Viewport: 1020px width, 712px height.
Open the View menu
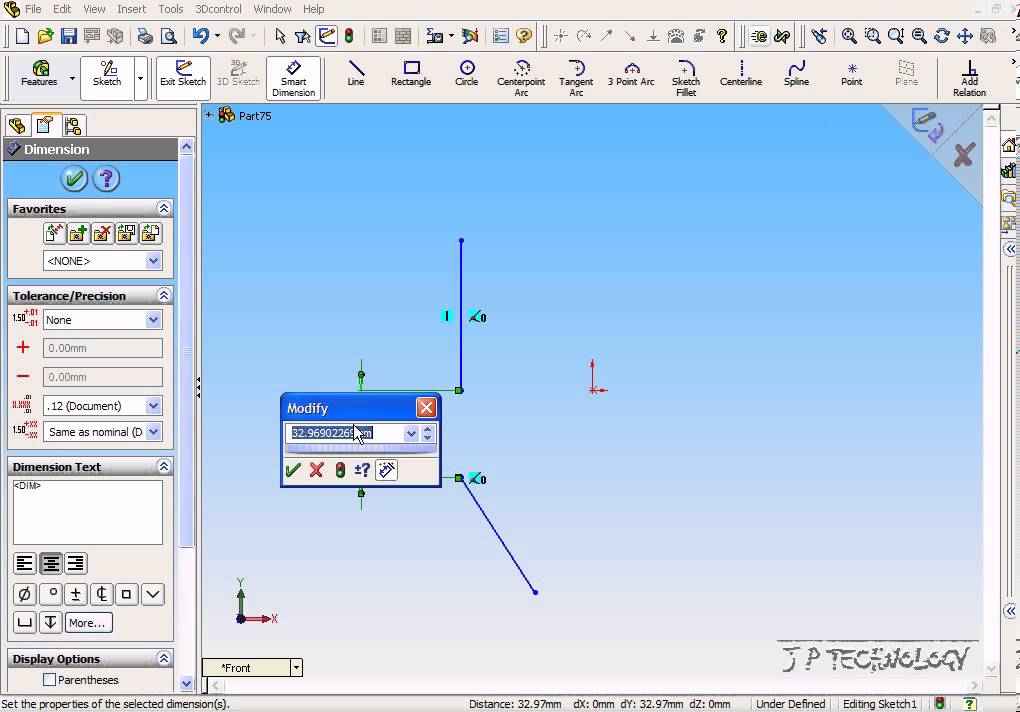coord(94,9)
